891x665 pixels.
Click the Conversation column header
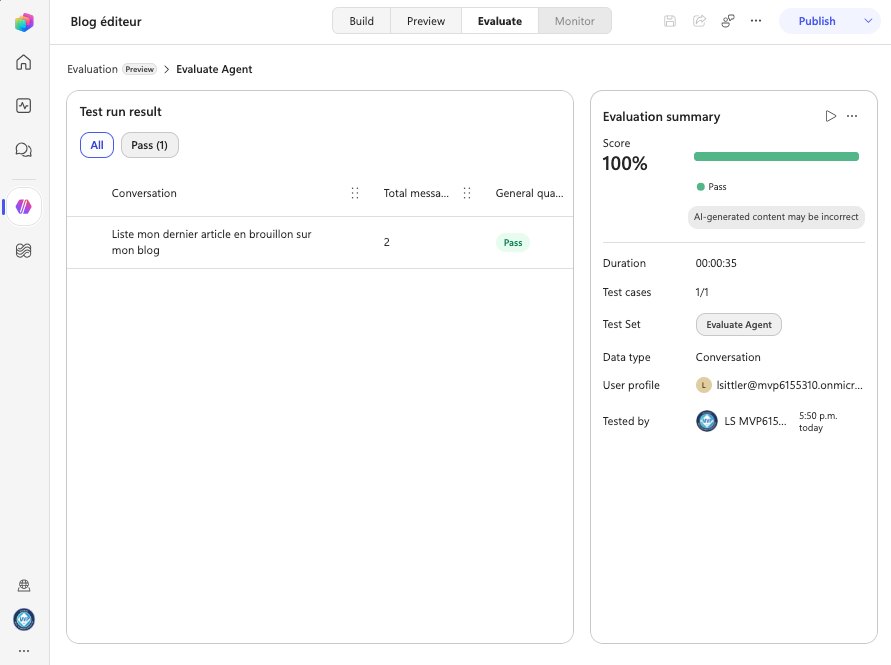144,193
